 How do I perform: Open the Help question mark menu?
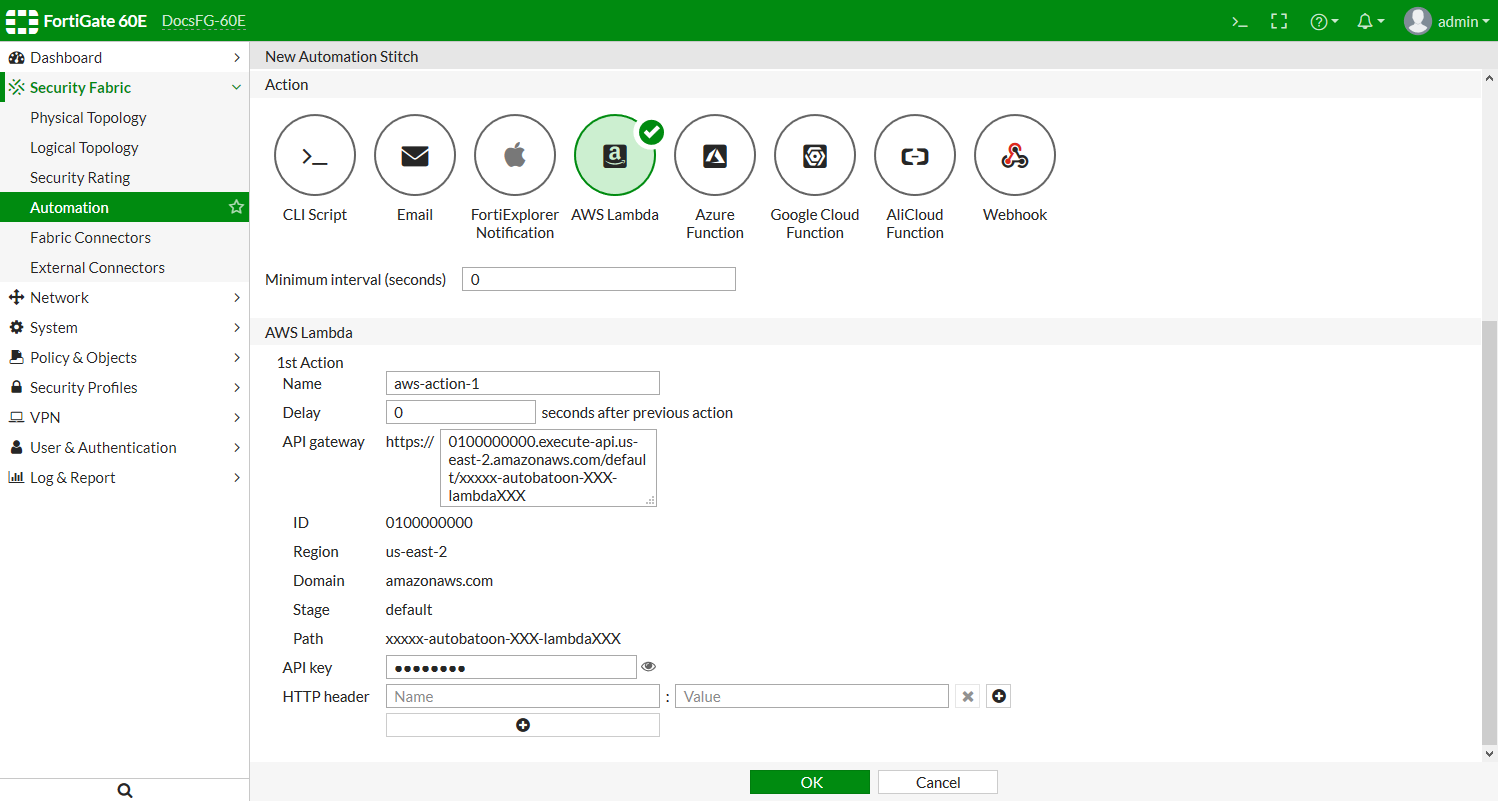[x=1324, y=21]
